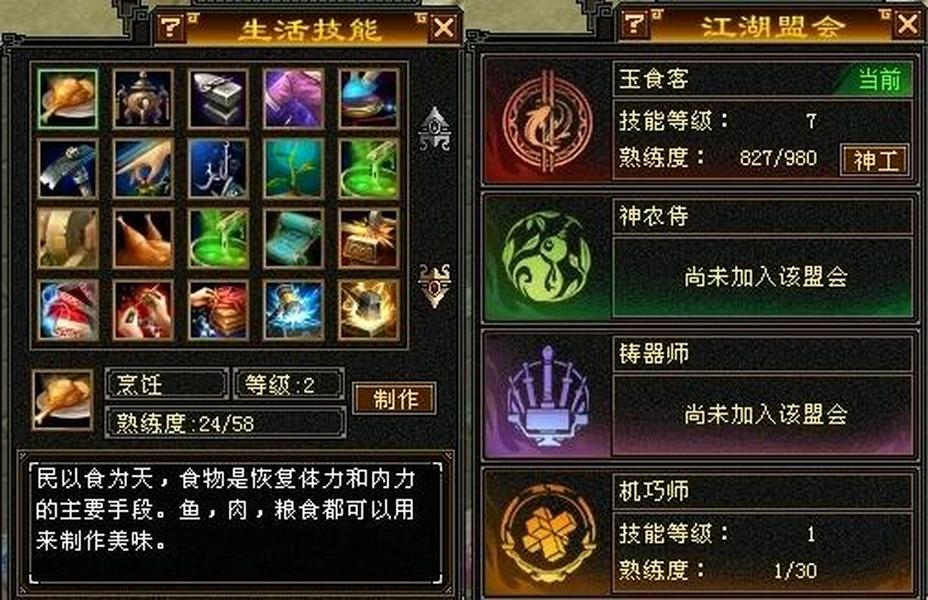Select the roast chicken cooking skill icon

(67, 99)
